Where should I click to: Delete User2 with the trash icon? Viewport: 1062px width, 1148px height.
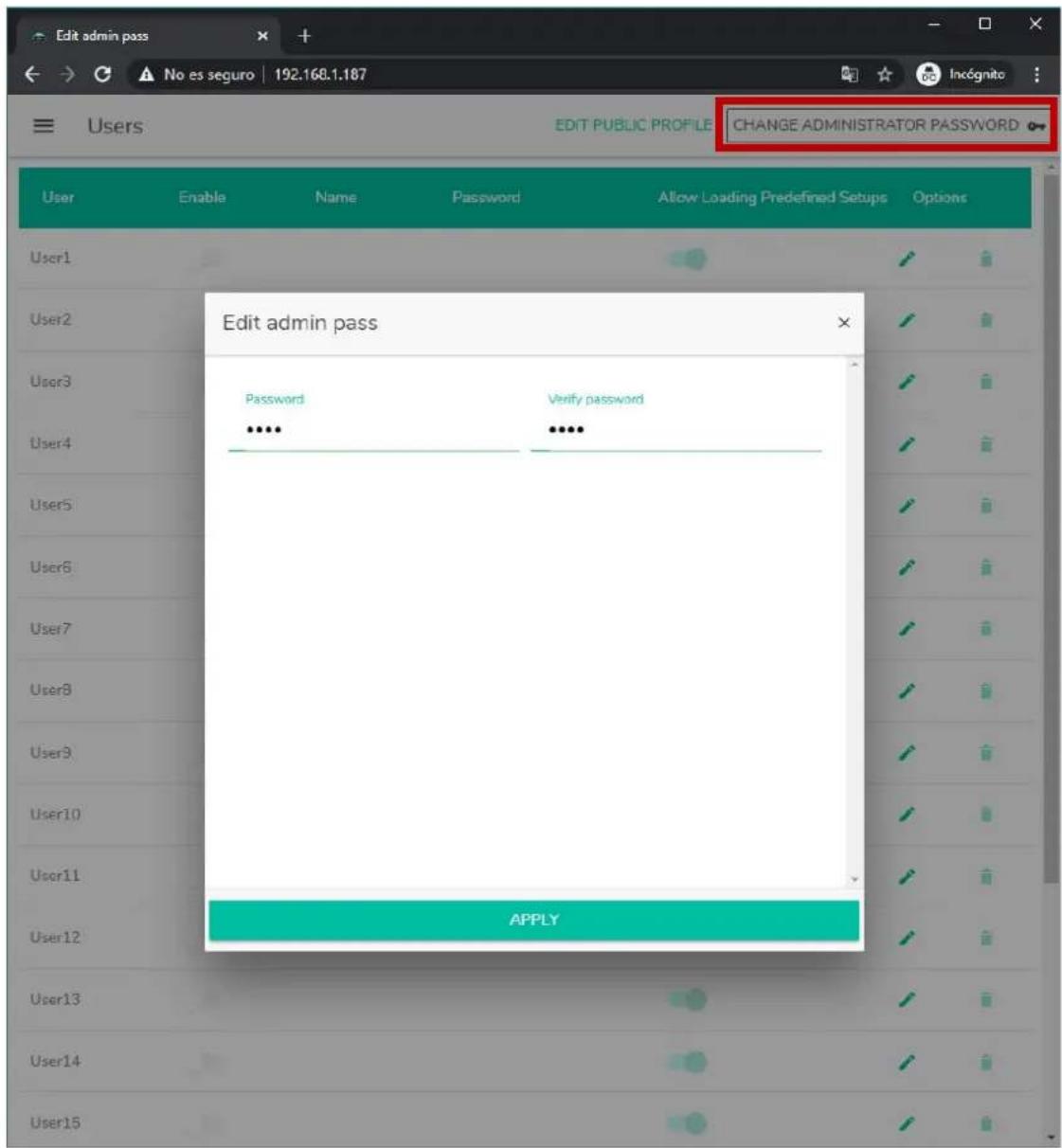pos(986,320)
